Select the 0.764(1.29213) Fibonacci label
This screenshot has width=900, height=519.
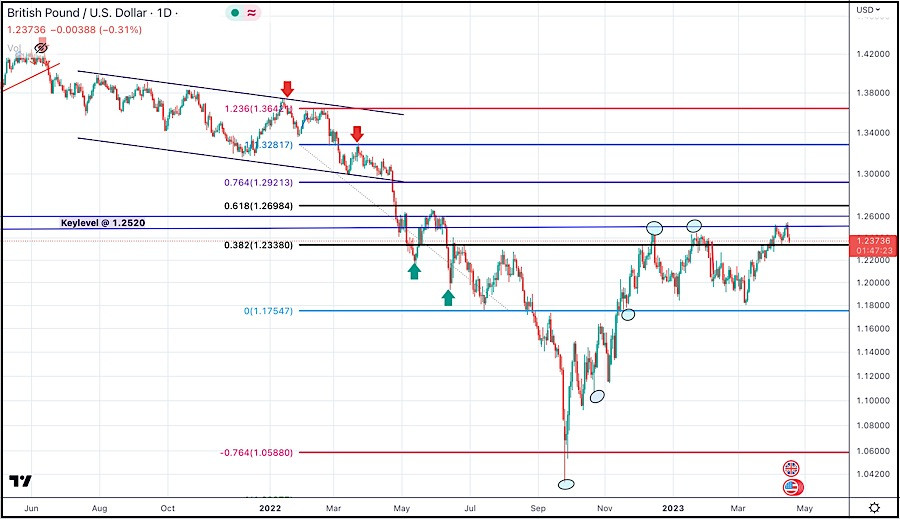click(x=258, y=183)
